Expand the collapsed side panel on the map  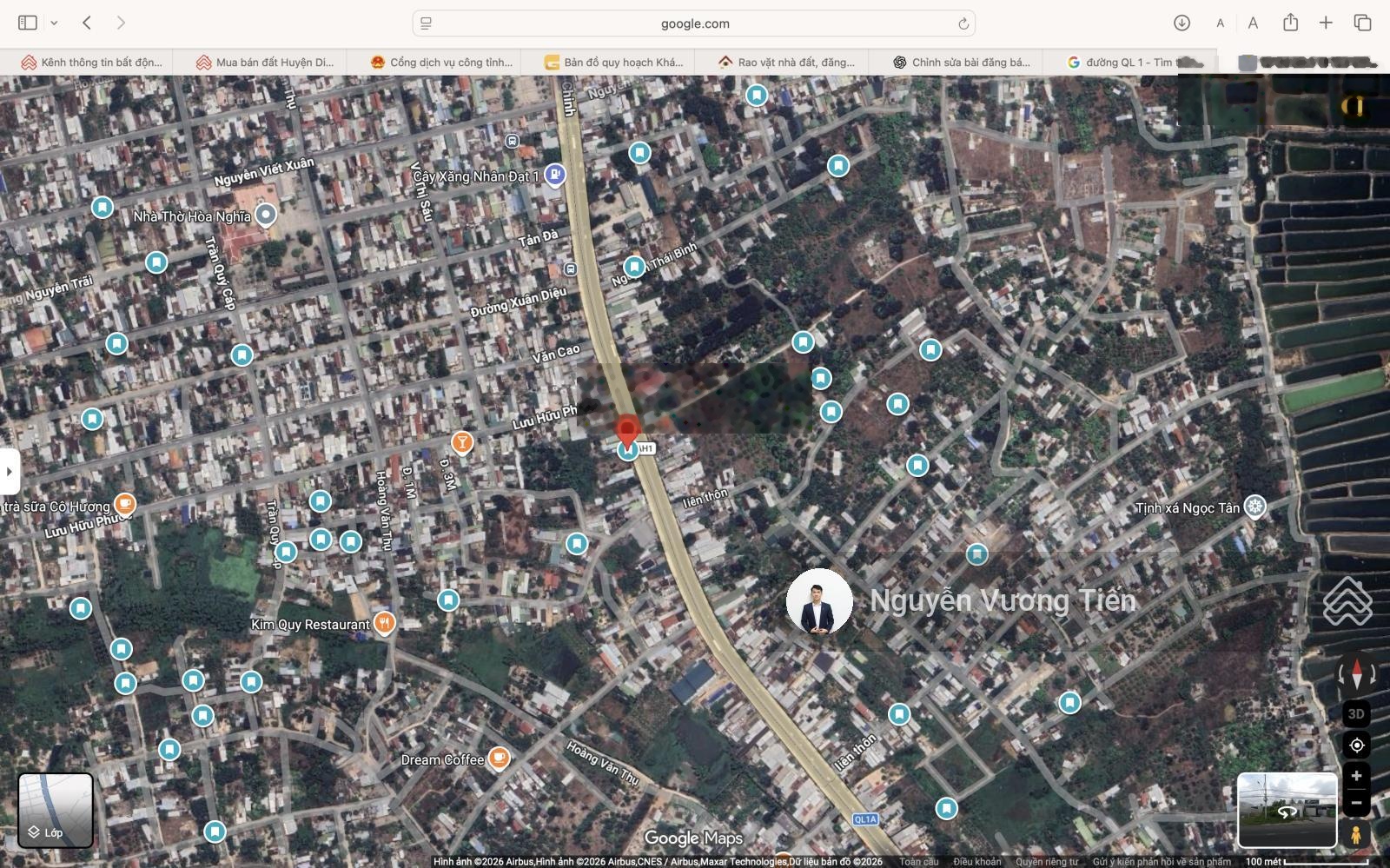[x=10, y=472]
